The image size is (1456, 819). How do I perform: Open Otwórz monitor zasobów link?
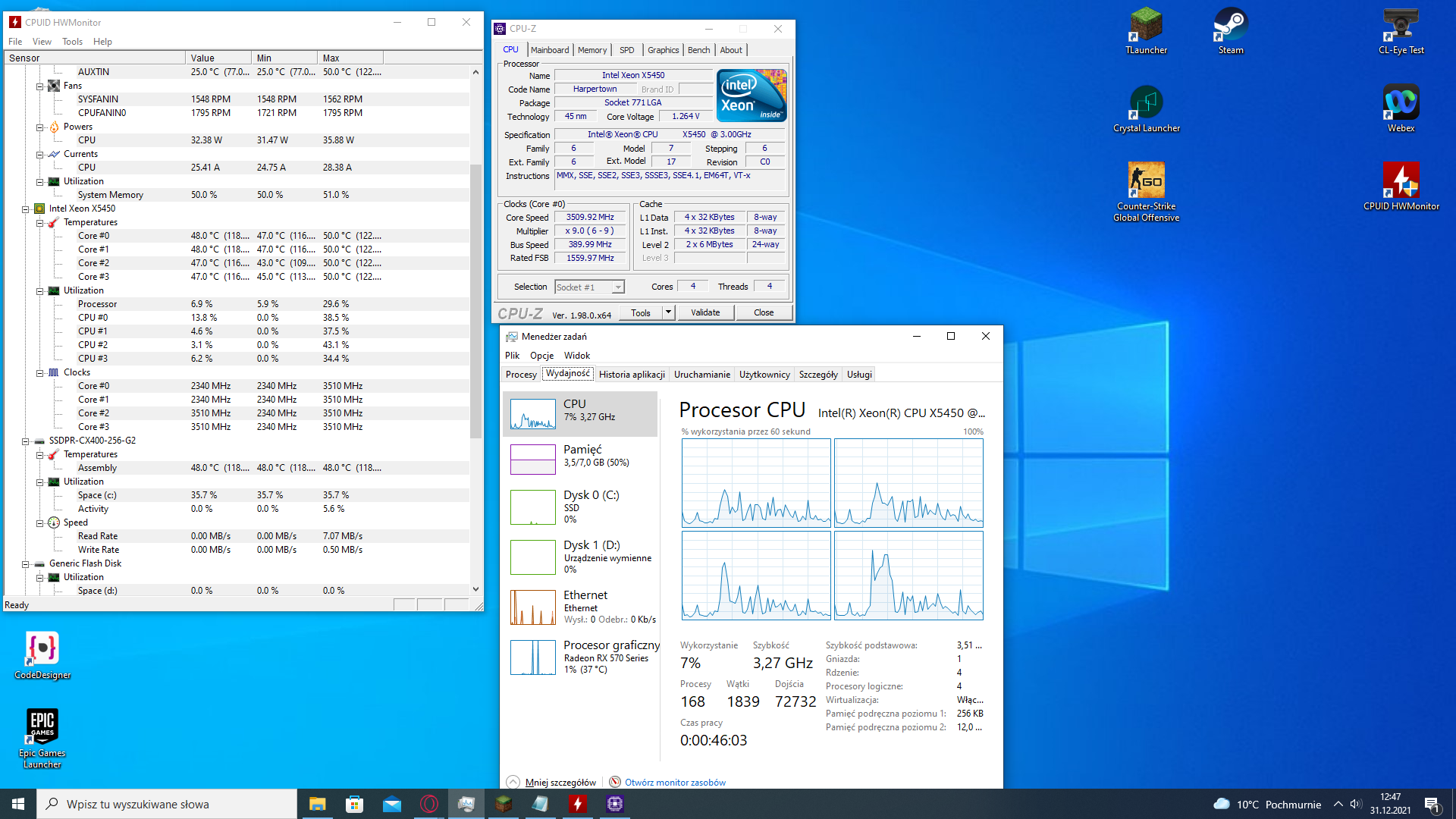pyautogui.click(x=675, y=782)
